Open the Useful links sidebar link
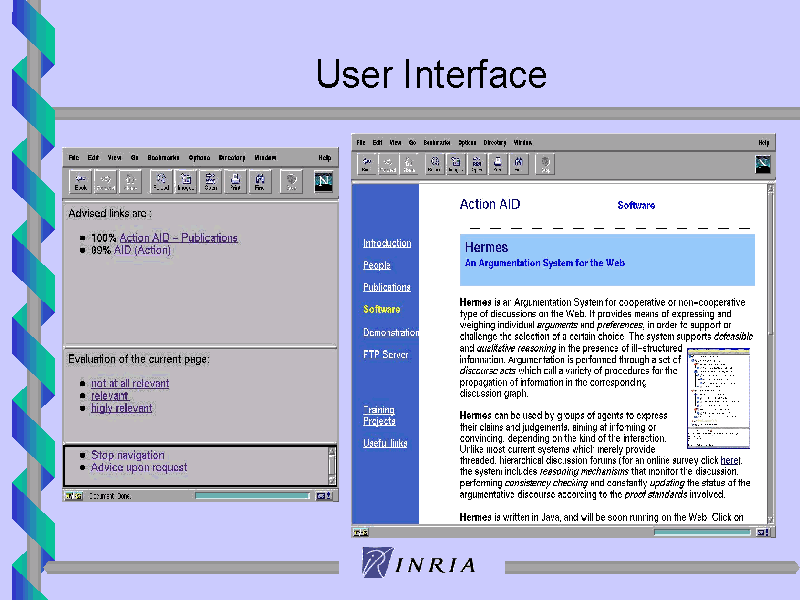The image size is (800, 600). pyautogui.click(x=385, y=443)
